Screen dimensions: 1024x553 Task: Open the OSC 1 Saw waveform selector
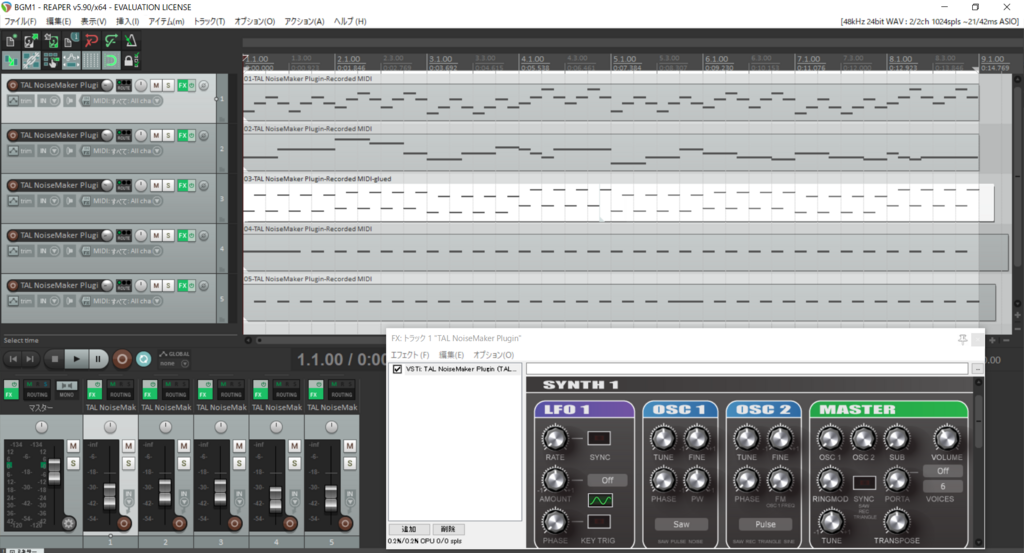[681, 524]
